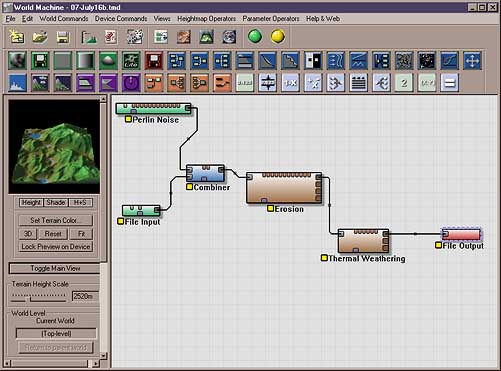Select the Erosion device node
Screen dimensions: 501x371
(x=284, y=188)
